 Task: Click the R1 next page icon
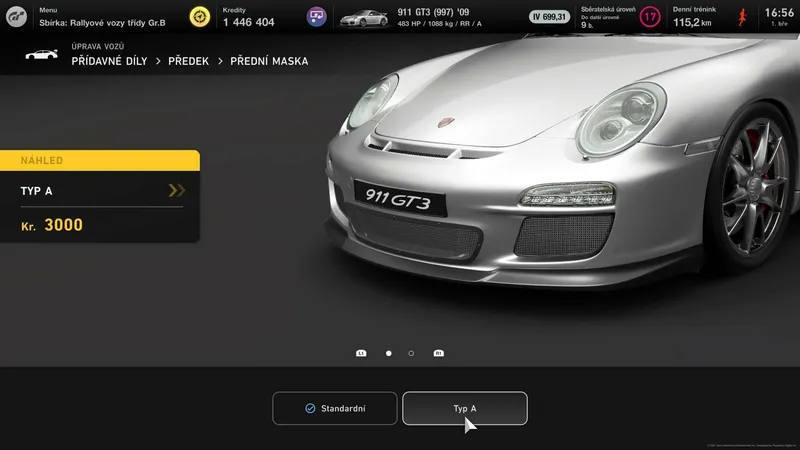tap(438, 353)
